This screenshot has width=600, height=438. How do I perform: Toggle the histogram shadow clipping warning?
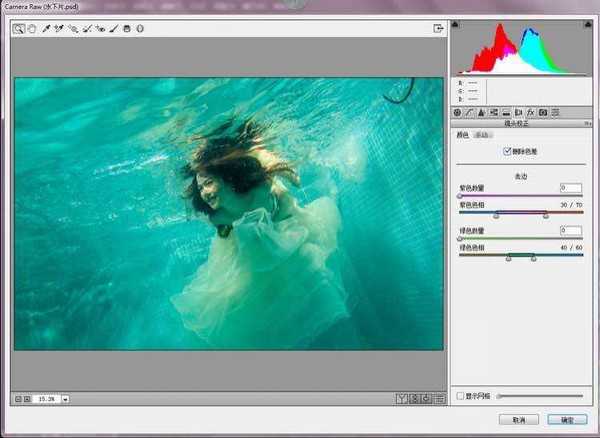457,23
